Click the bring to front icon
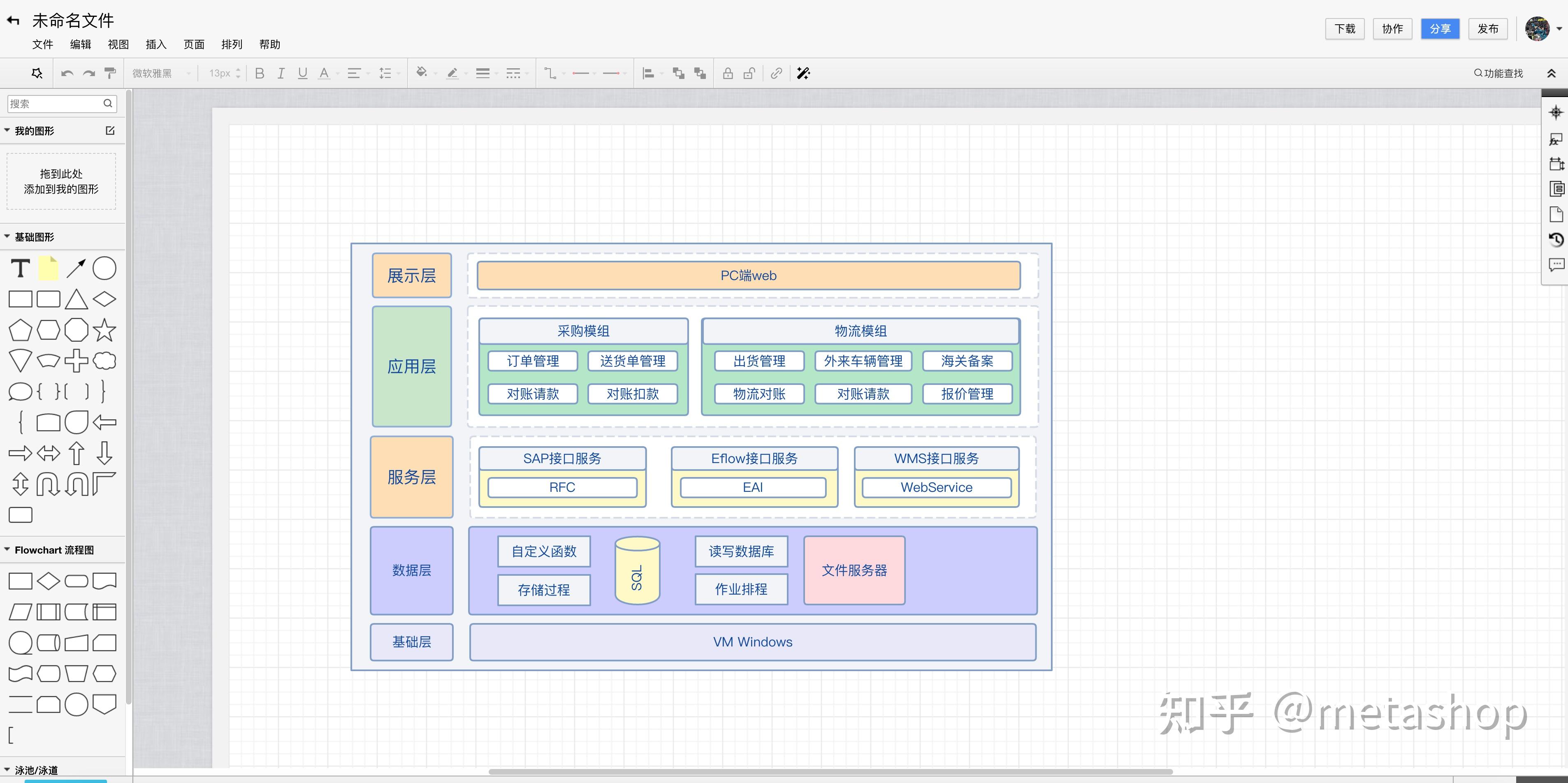Viewport: 1568px width, 783px height. point(678,74)
